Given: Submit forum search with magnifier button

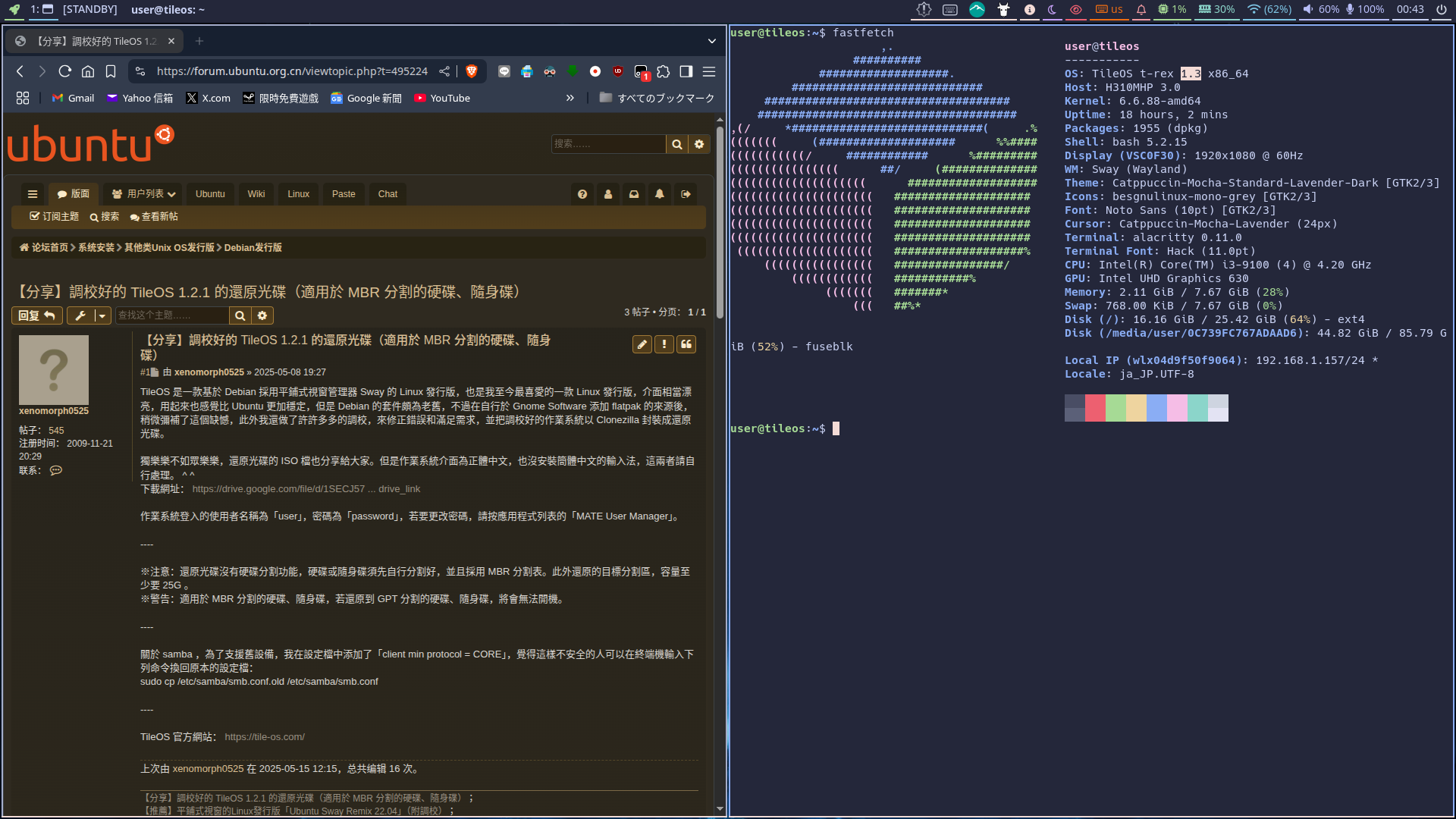Looking at the screenshot, I should pos(676,144).
